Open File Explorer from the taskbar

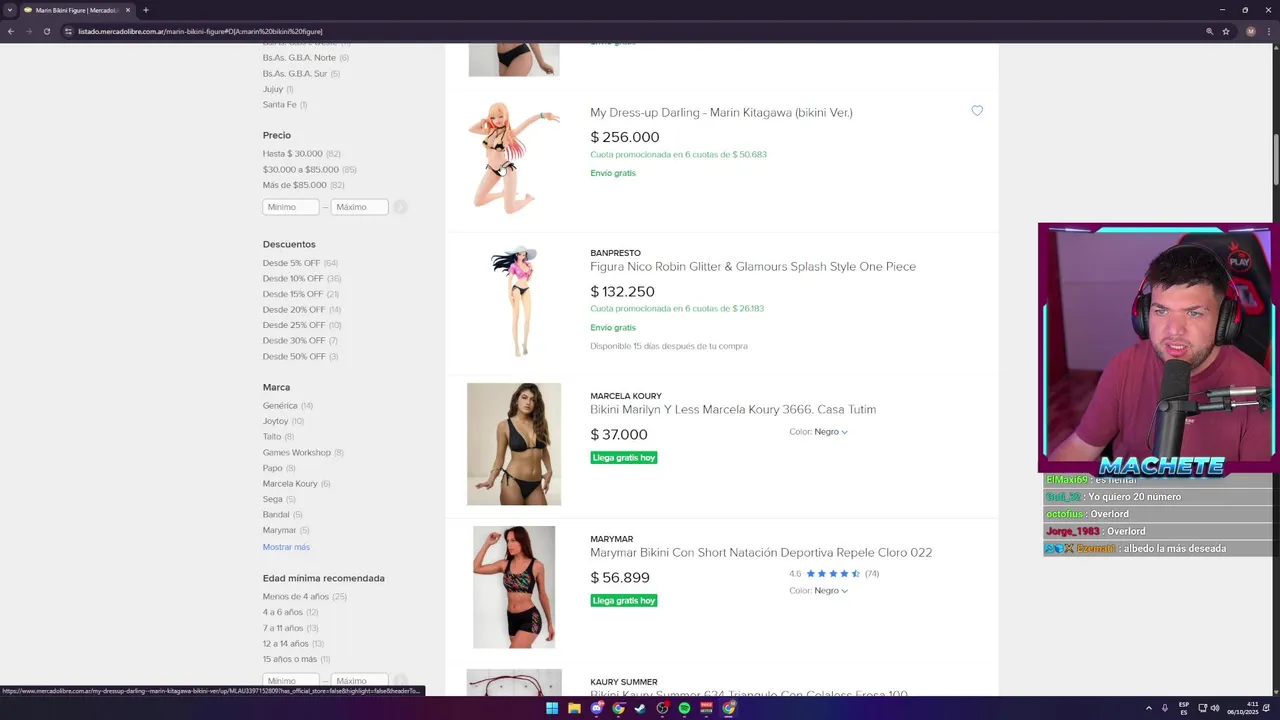coord(574,708)
